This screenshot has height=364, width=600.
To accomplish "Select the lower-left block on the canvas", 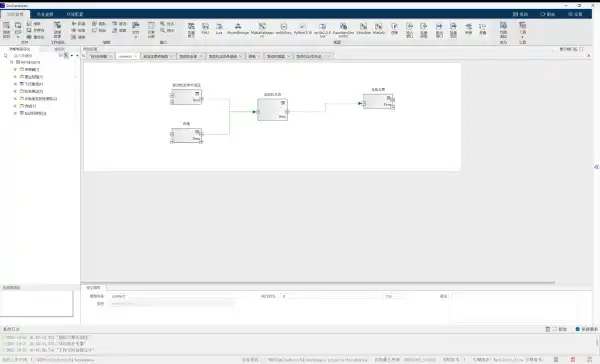I will click(187, 135).
